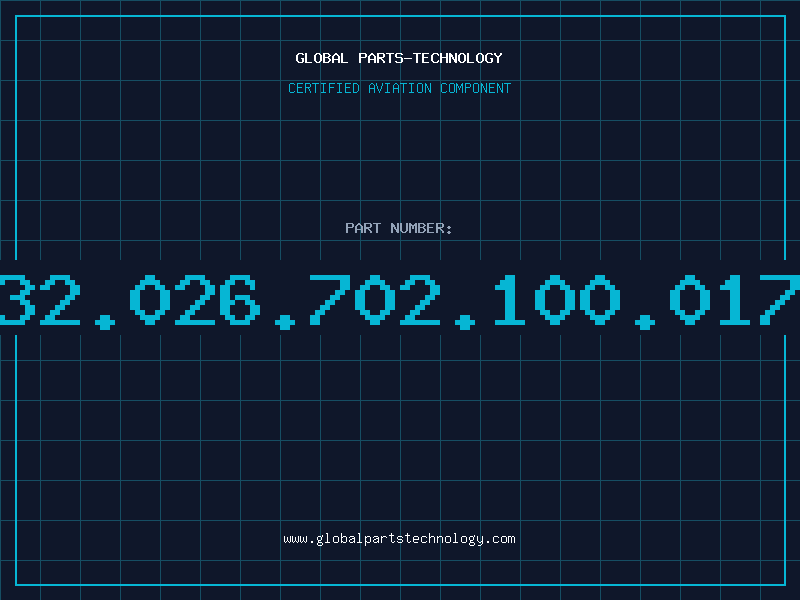Click the dot between 702 and 100
This screenshot has width=800, height=600.
465,322
